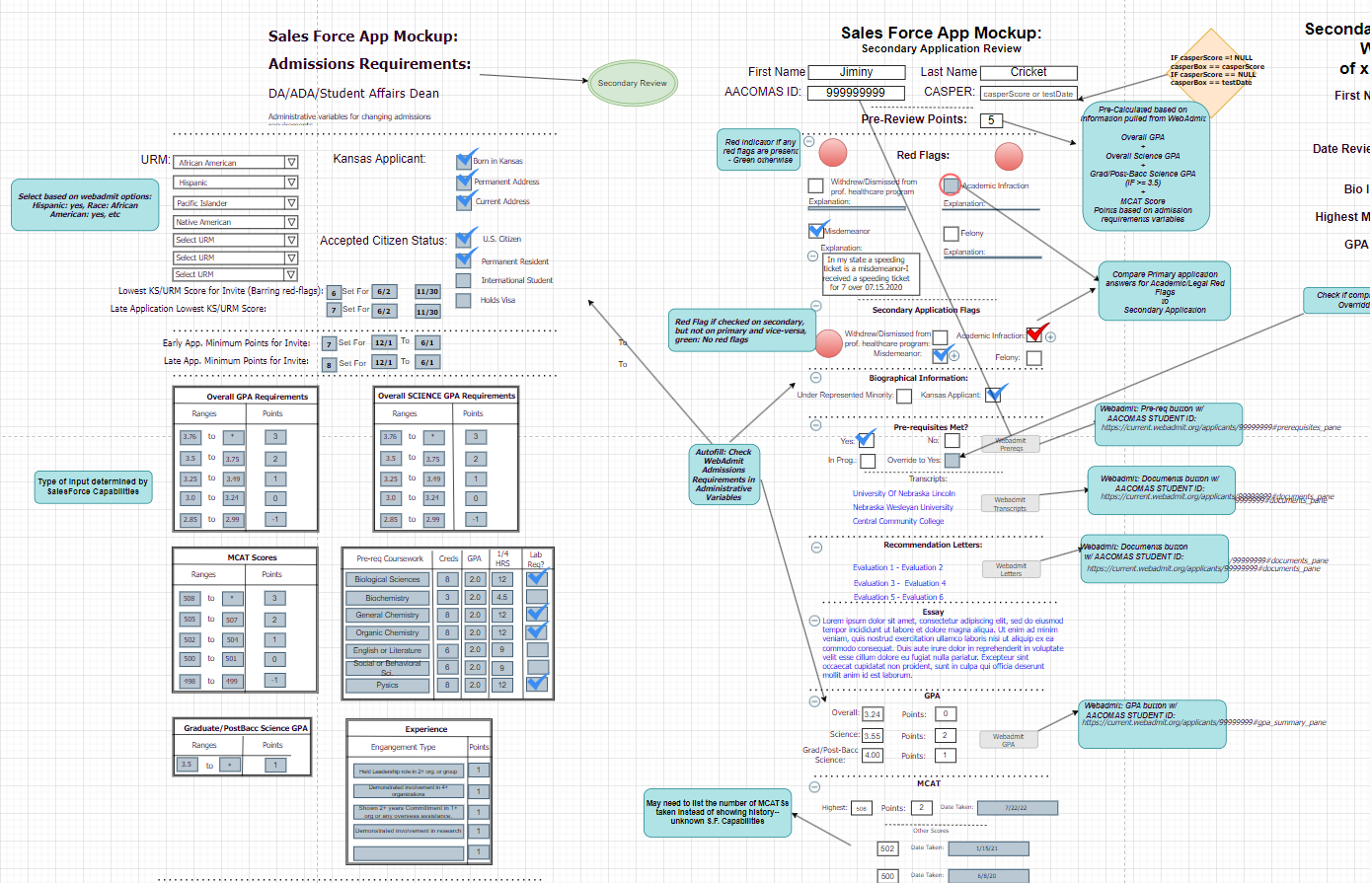Open the African American URM dropdown
Viewport: 1372px width, 883px height.
click(x=235, y=163)
